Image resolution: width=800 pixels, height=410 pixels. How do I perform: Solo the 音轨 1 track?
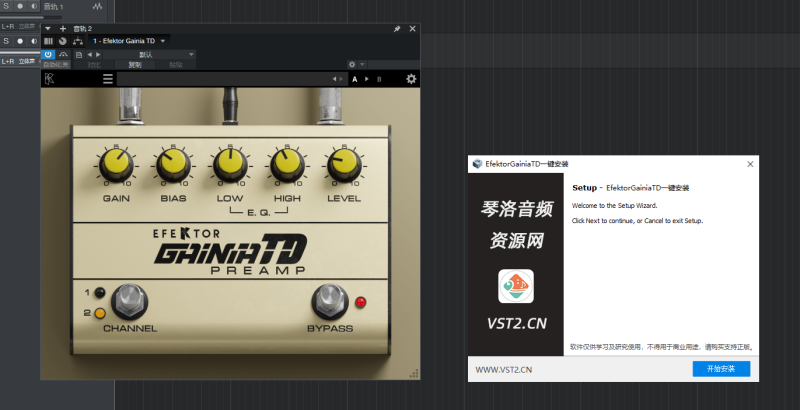(x=6, y=7)
